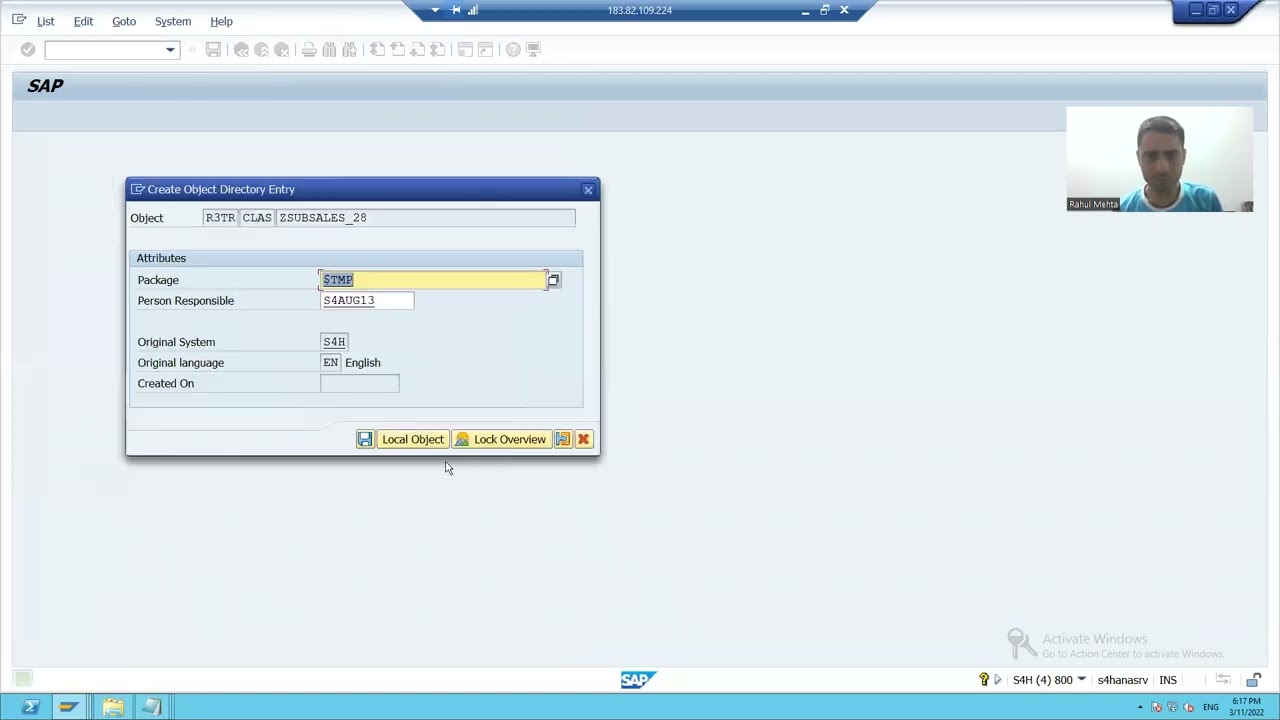Click the Back toolbar icon
The image size is (1280, 720).
tap(241, 49)
